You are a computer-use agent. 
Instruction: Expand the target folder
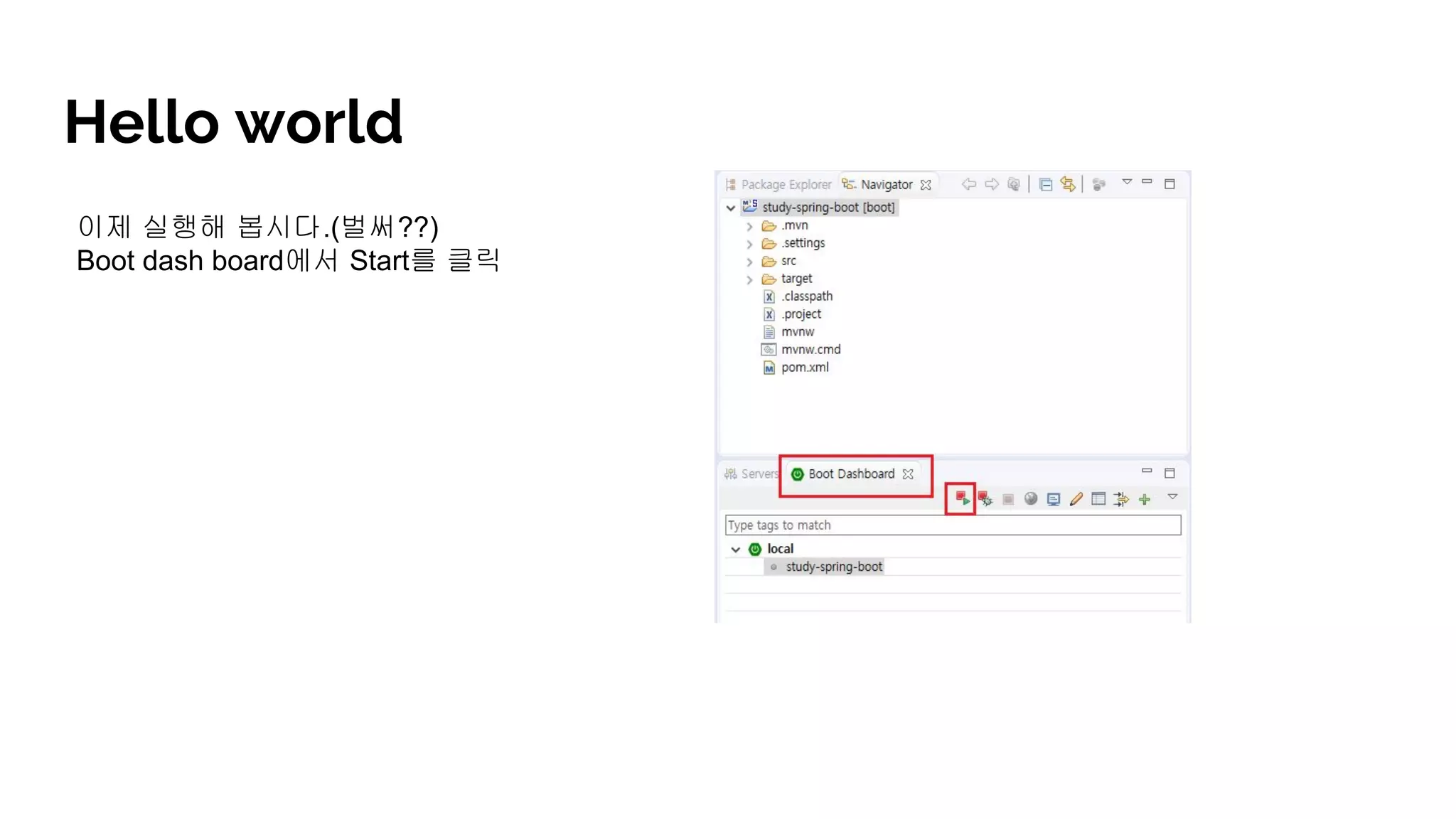point(749,280)
